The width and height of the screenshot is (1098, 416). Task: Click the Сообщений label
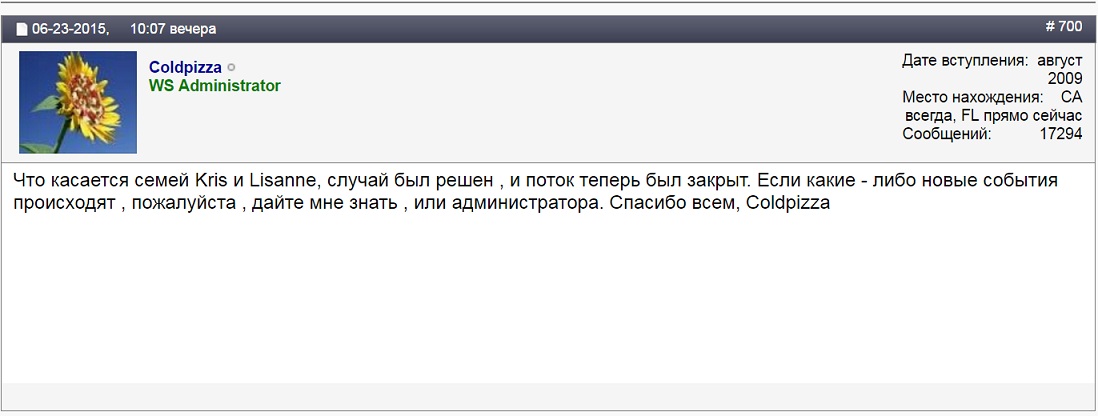pyautogui.click(x=947, y=134)
